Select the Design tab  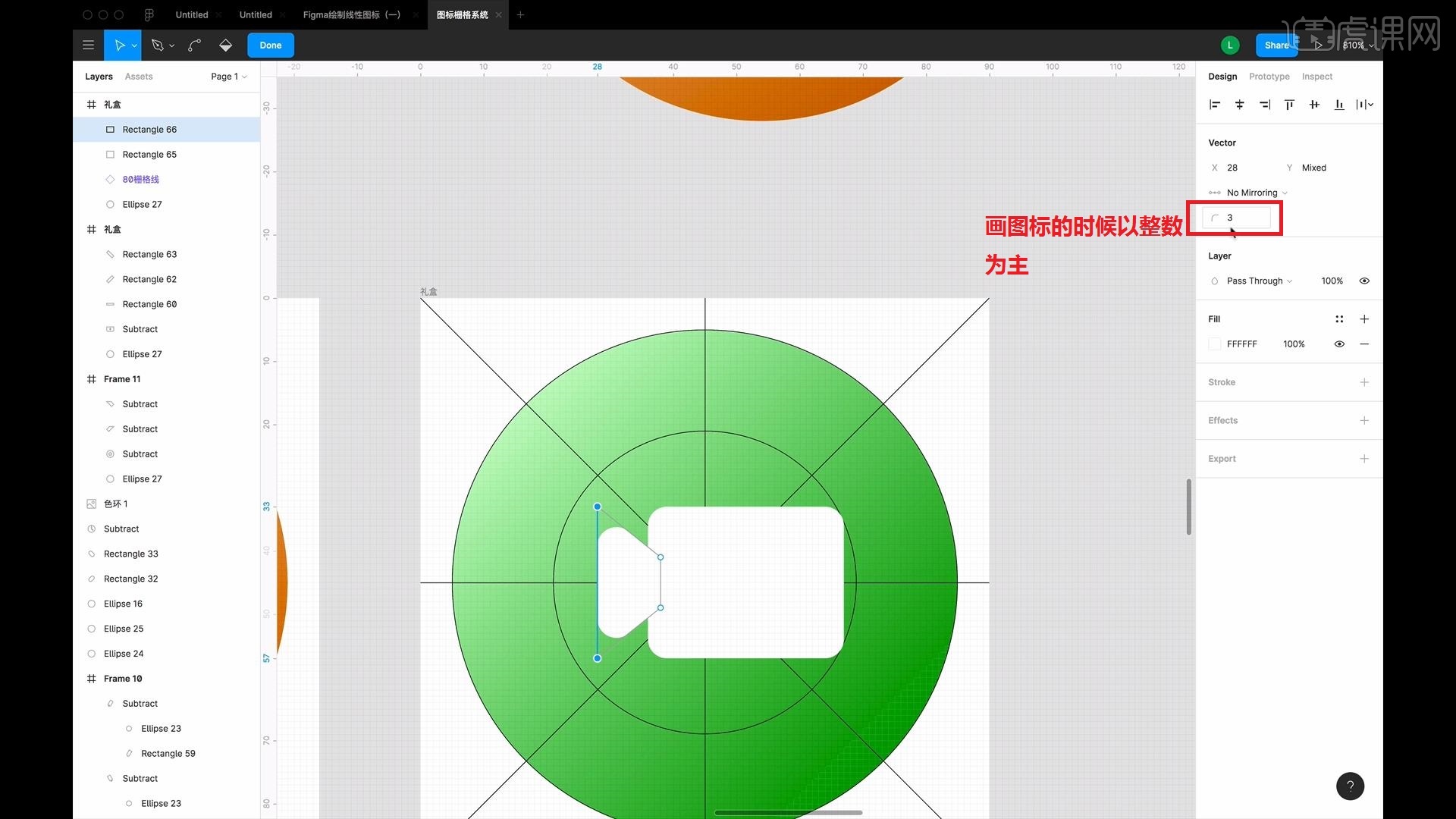pyautogui.click(x=1222, y=77)
